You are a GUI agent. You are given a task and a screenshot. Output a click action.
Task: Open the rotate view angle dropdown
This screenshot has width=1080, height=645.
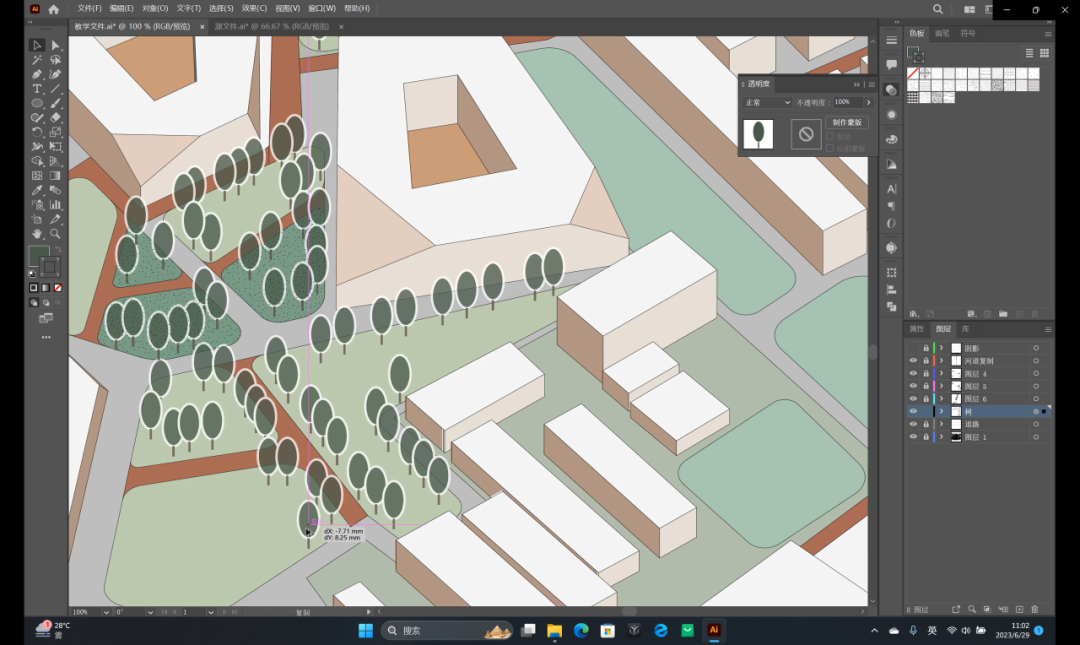pos(149,612)
